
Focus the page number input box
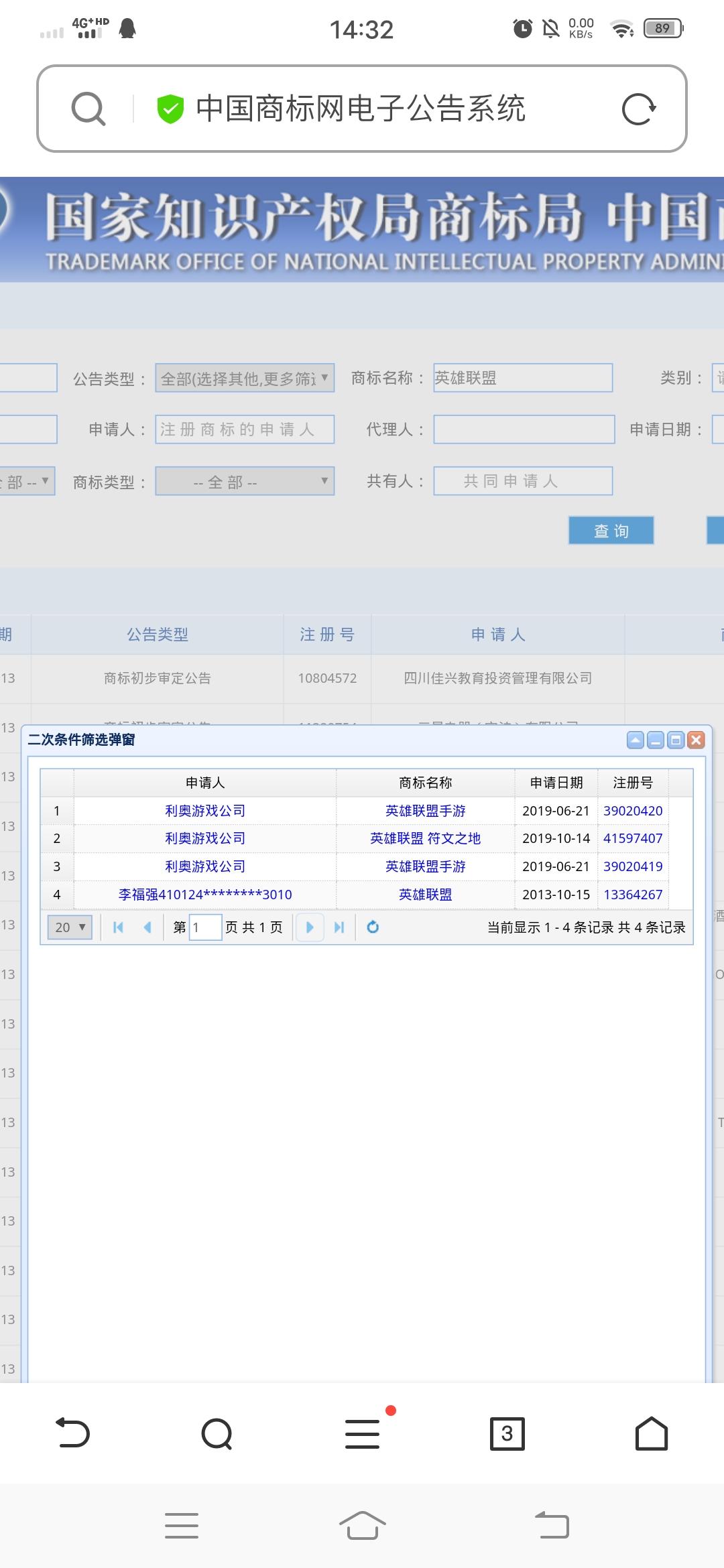coord(205,927)
